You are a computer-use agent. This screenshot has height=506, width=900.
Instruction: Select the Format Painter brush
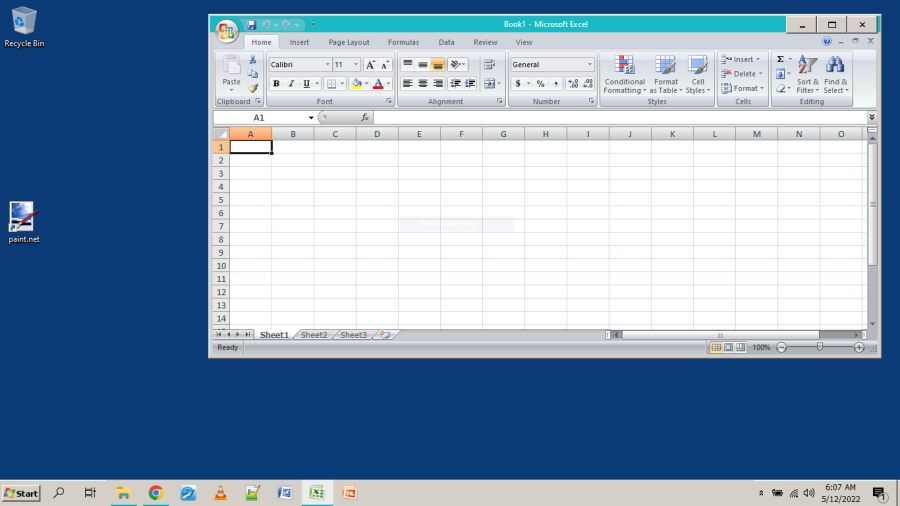[x=253, y=88]
